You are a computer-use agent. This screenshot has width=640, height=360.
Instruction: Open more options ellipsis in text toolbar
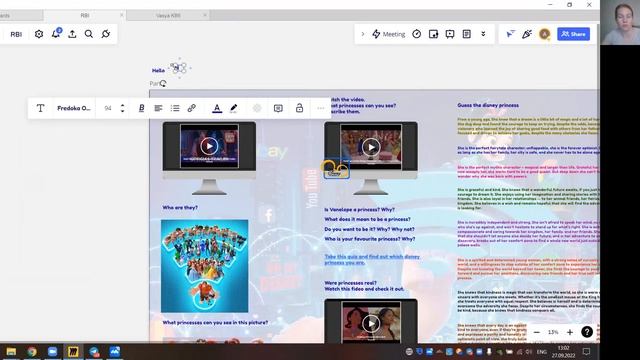click(320, 108)
